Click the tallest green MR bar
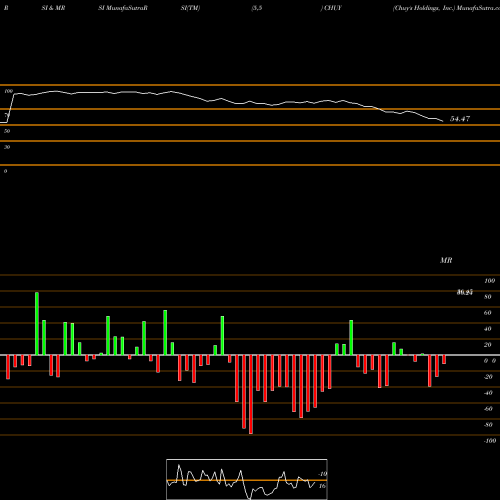 37,324
